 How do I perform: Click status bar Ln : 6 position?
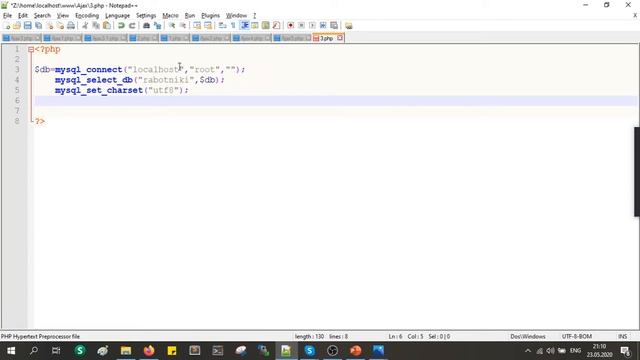[395, 336]
